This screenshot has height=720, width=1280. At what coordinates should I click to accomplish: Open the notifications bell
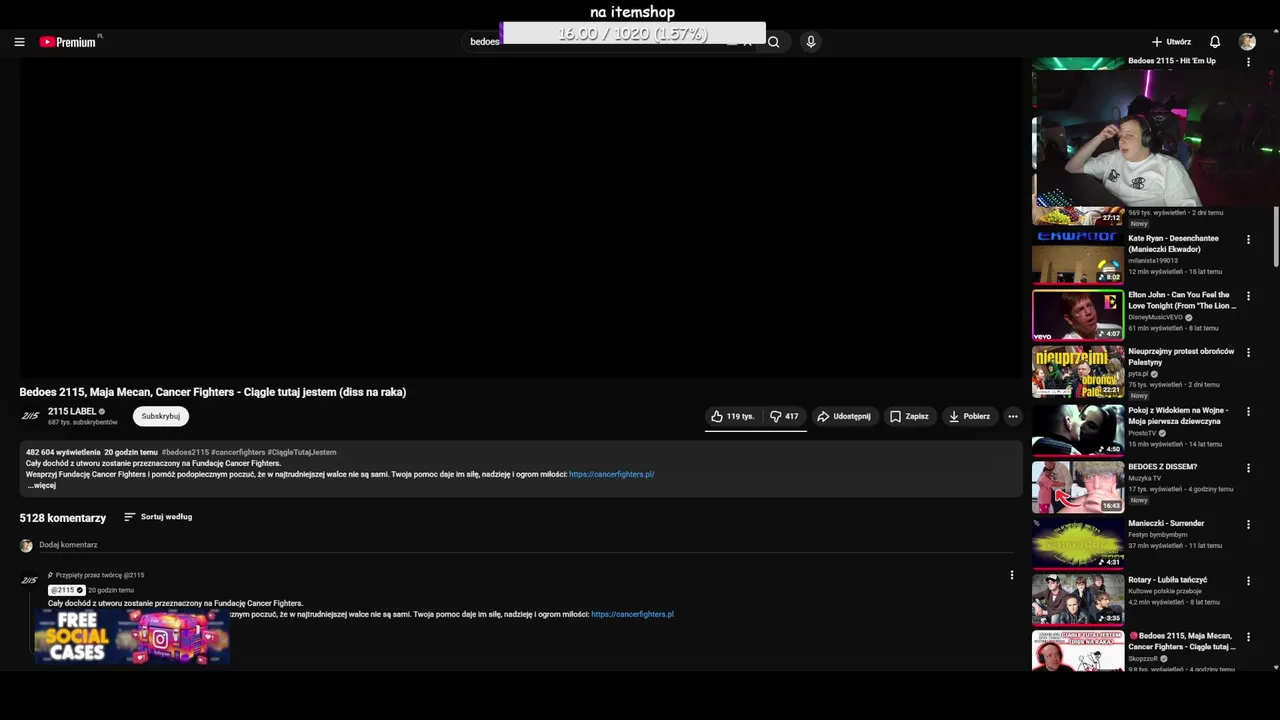click(1215, 42)
